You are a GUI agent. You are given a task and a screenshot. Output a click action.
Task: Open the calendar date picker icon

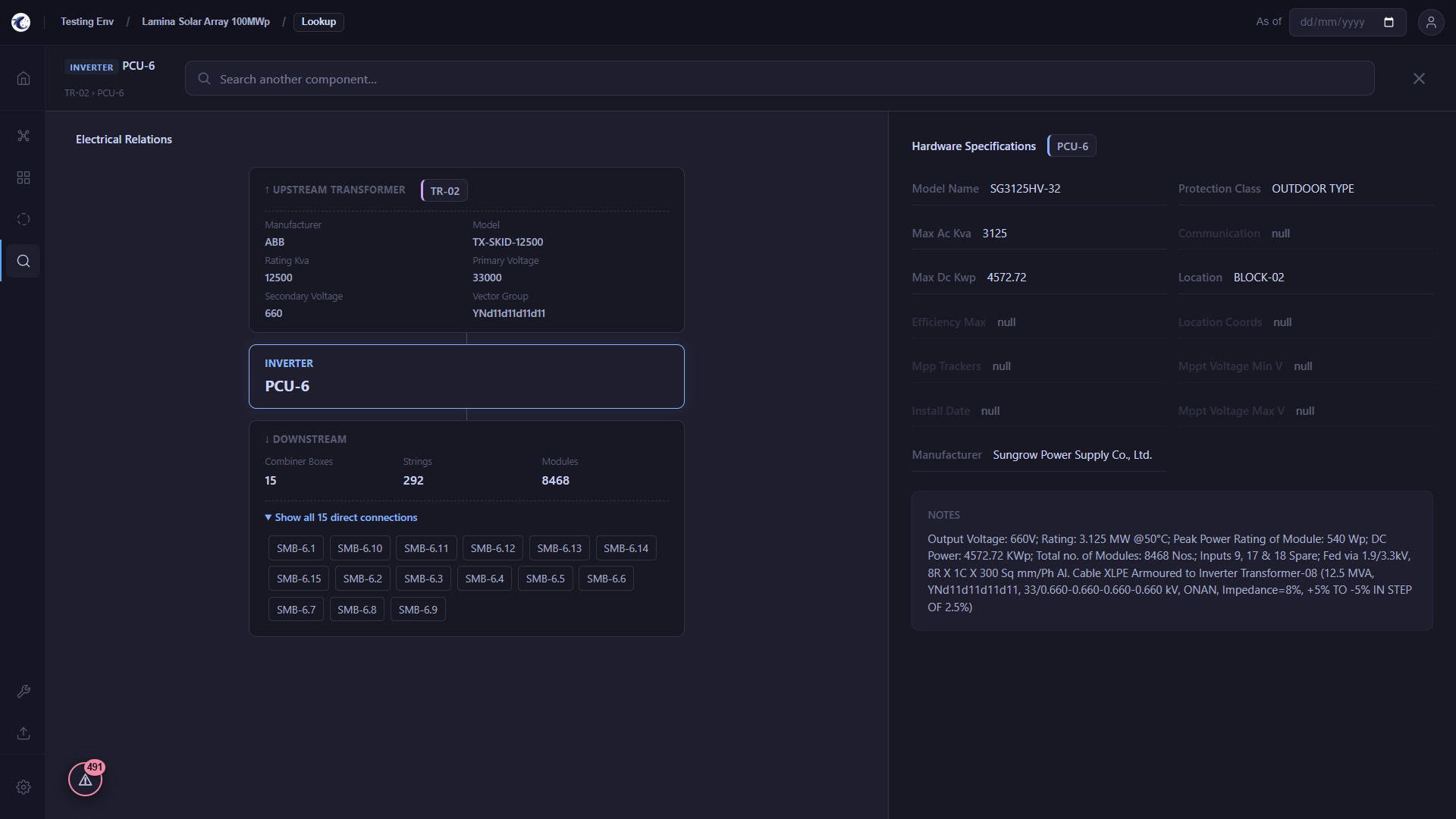coord(1389,22)
